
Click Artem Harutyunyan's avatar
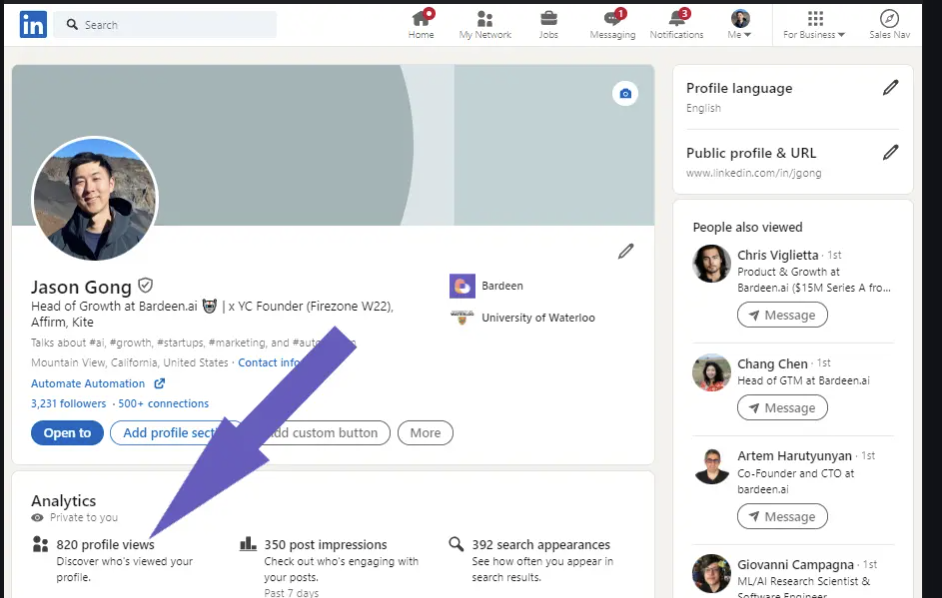pyautogui.click(x=711, y=465)
